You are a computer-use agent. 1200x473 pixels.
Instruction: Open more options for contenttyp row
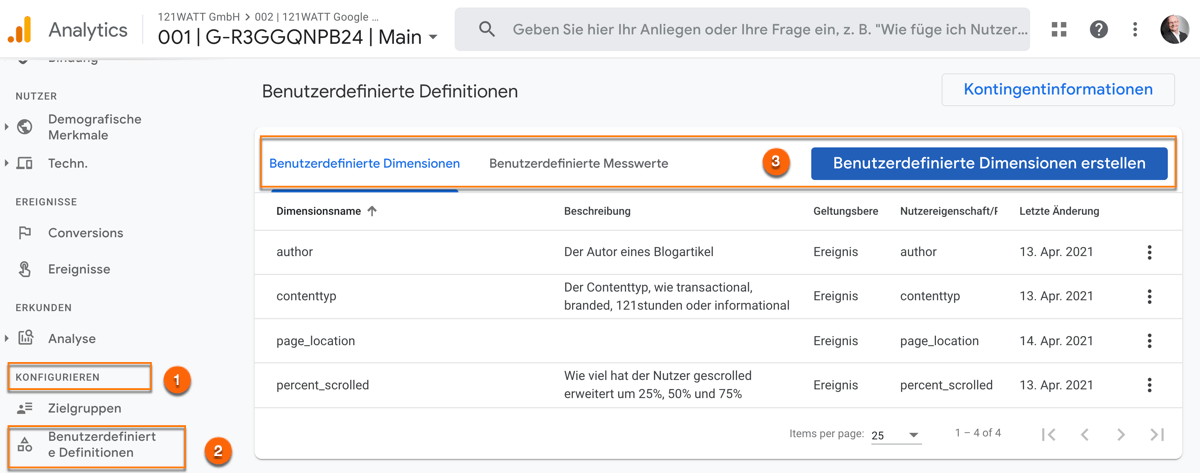[x=1149, y=296]
